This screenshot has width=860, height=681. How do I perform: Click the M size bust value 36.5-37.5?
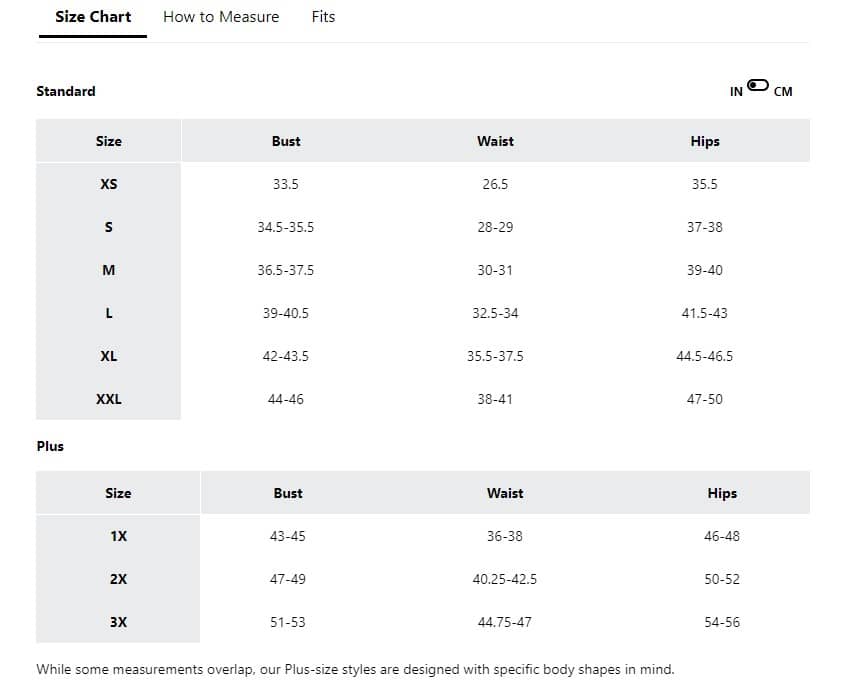point(286,271)
